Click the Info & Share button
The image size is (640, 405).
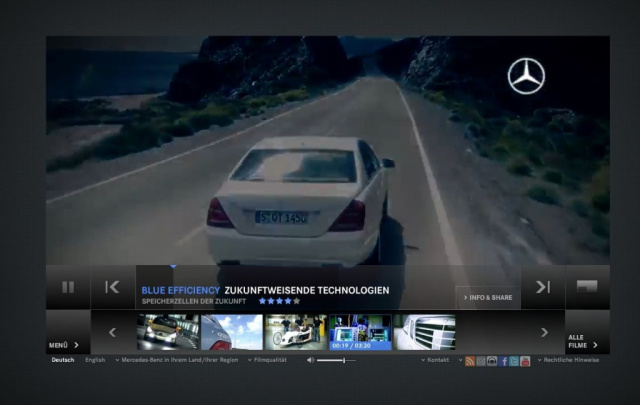click(x=488, y=297)
